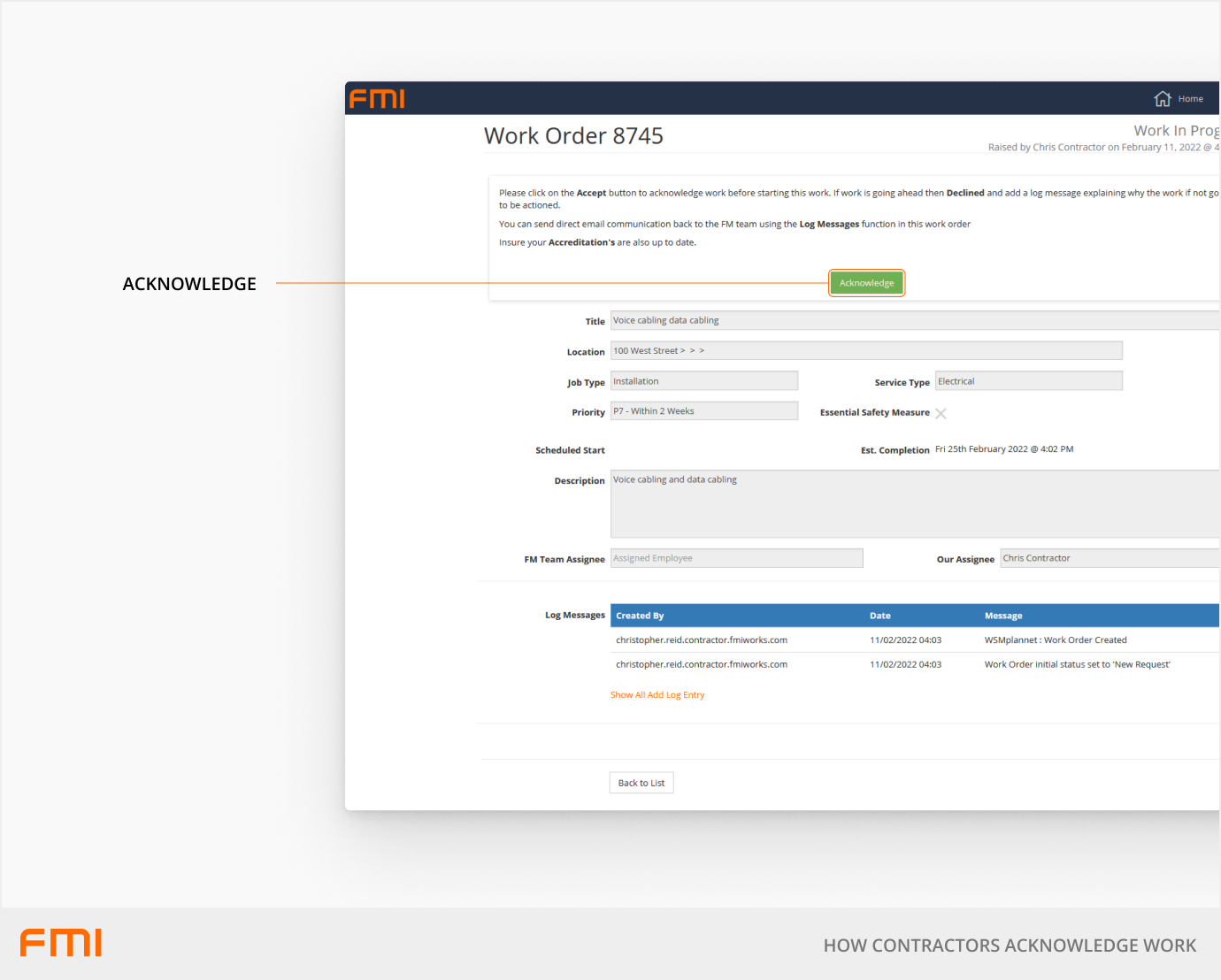Click the Back to List button

641,783
